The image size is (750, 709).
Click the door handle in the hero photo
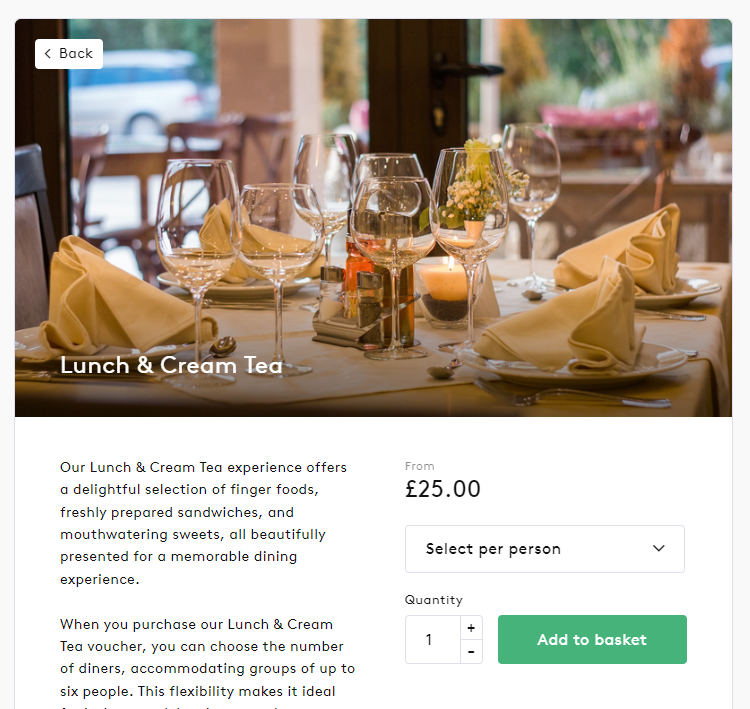(466, 70)
